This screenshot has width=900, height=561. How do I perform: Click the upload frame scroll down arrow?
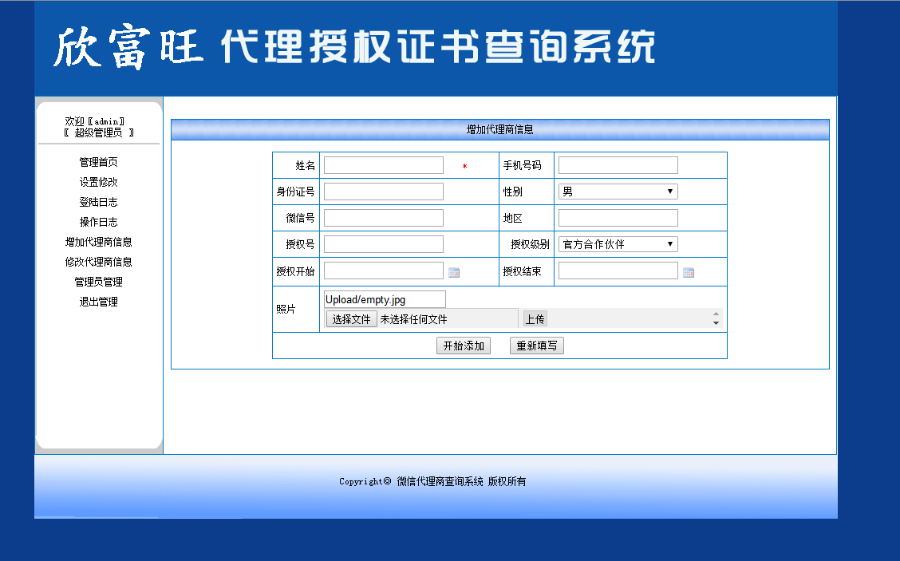(x=716, y=323)
